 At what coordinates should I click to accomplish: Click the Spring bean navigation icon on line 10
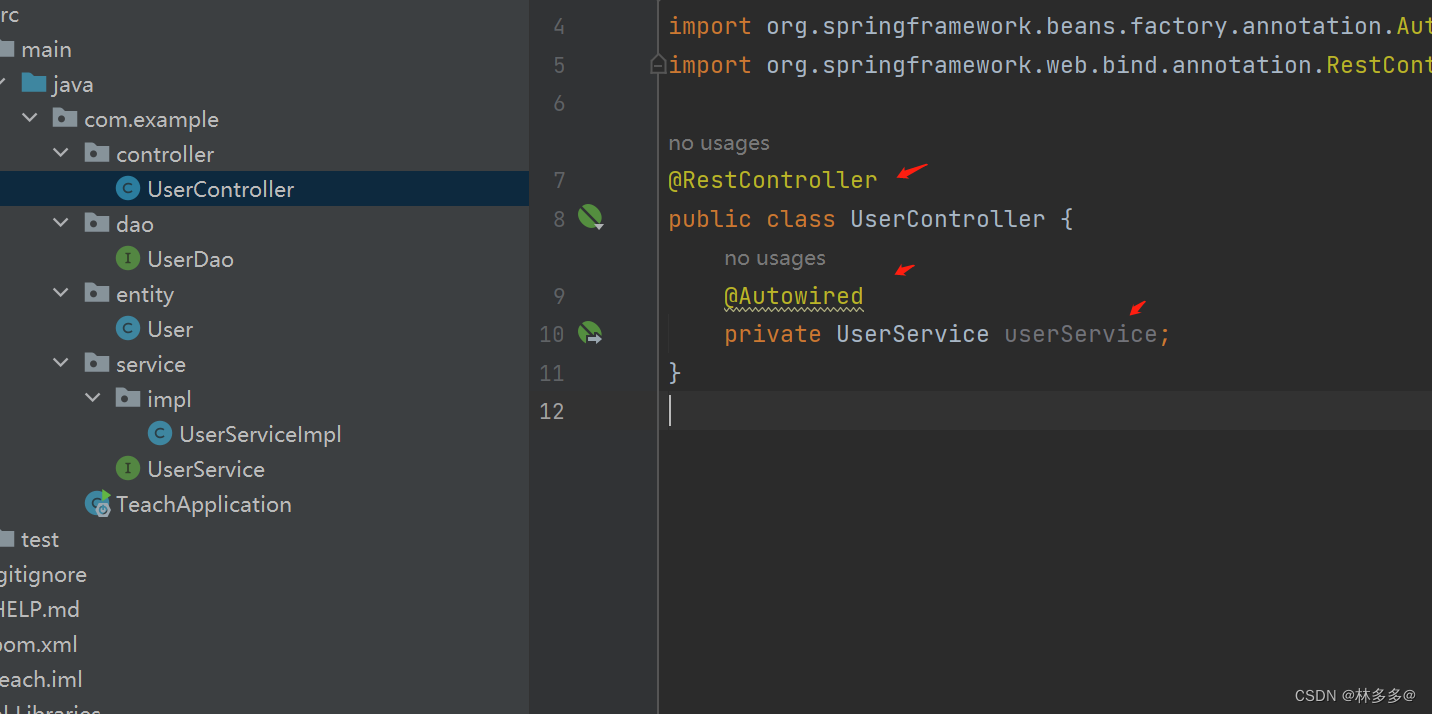[590, 333]
